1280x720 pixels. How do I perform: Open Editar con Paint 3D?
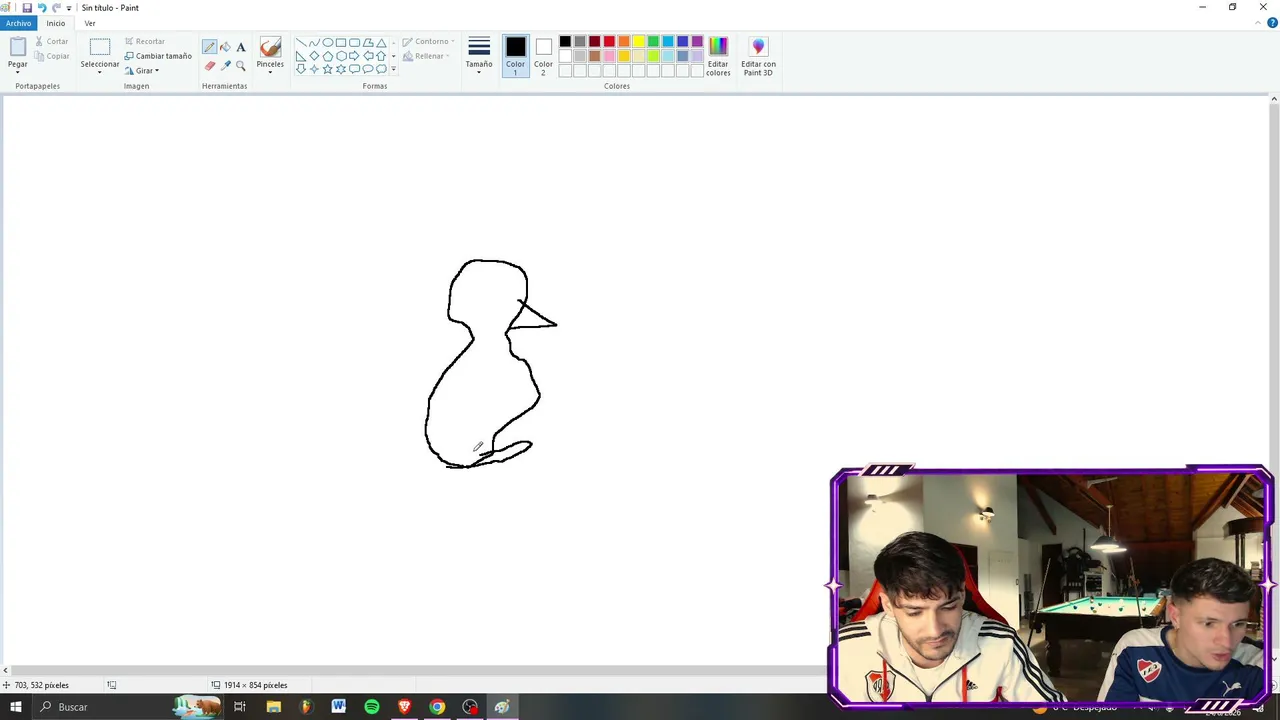(x=758, y=56)
